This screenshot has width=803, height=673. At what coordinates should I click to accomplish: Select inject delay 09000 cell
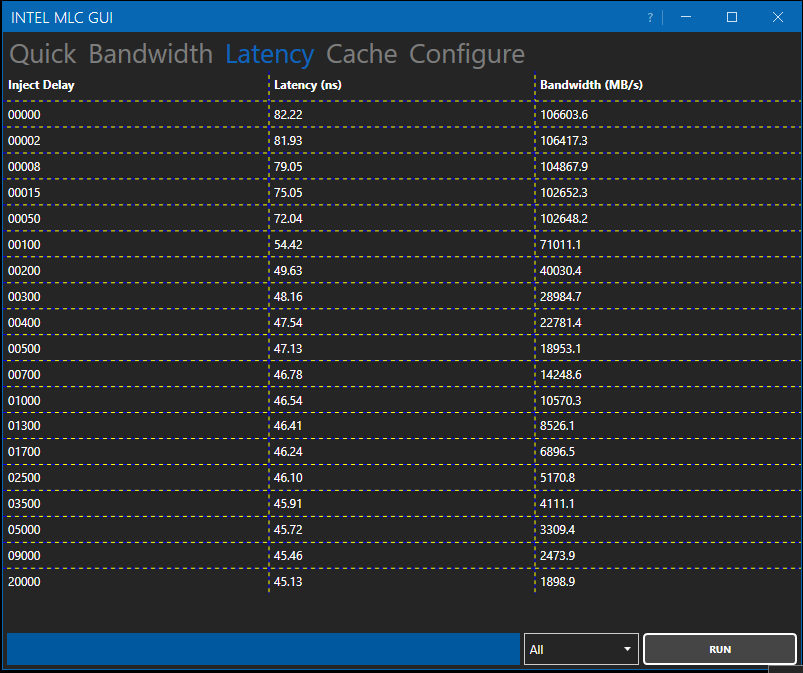click(x=24, y=556)
